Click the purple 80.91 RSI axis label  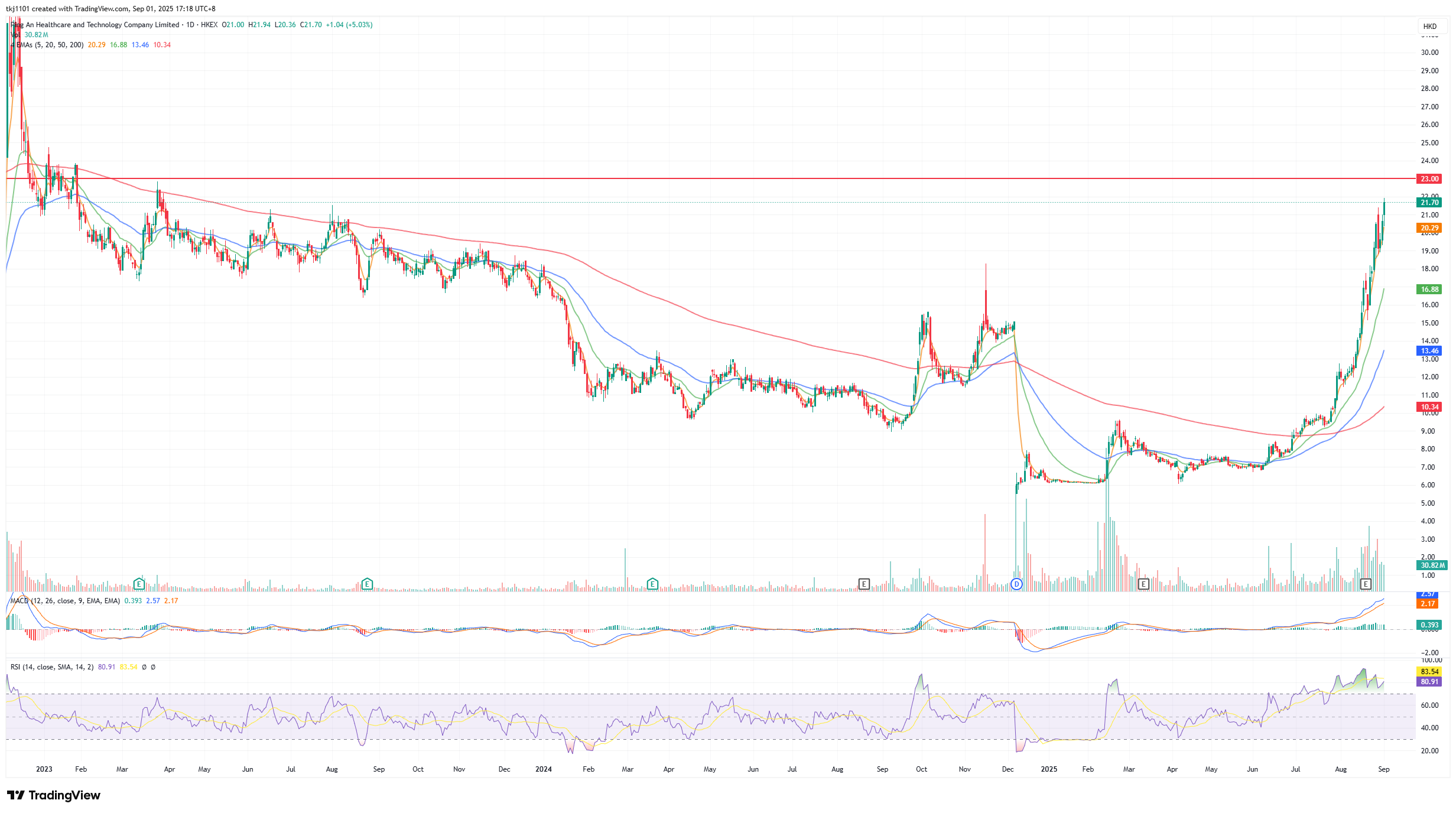click(x=1429, y=682)
